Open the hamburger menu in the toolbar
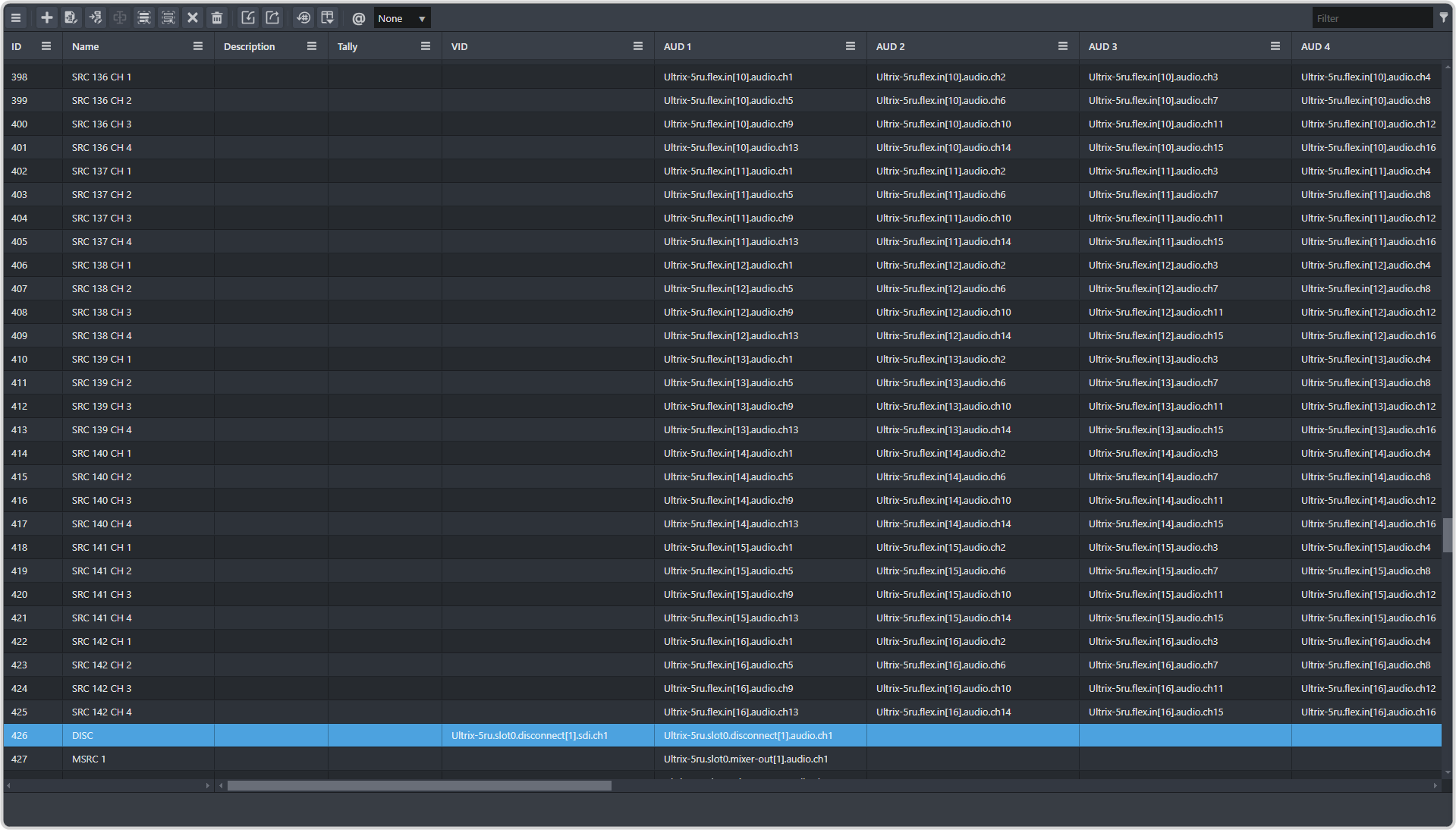 click(16, 18)
